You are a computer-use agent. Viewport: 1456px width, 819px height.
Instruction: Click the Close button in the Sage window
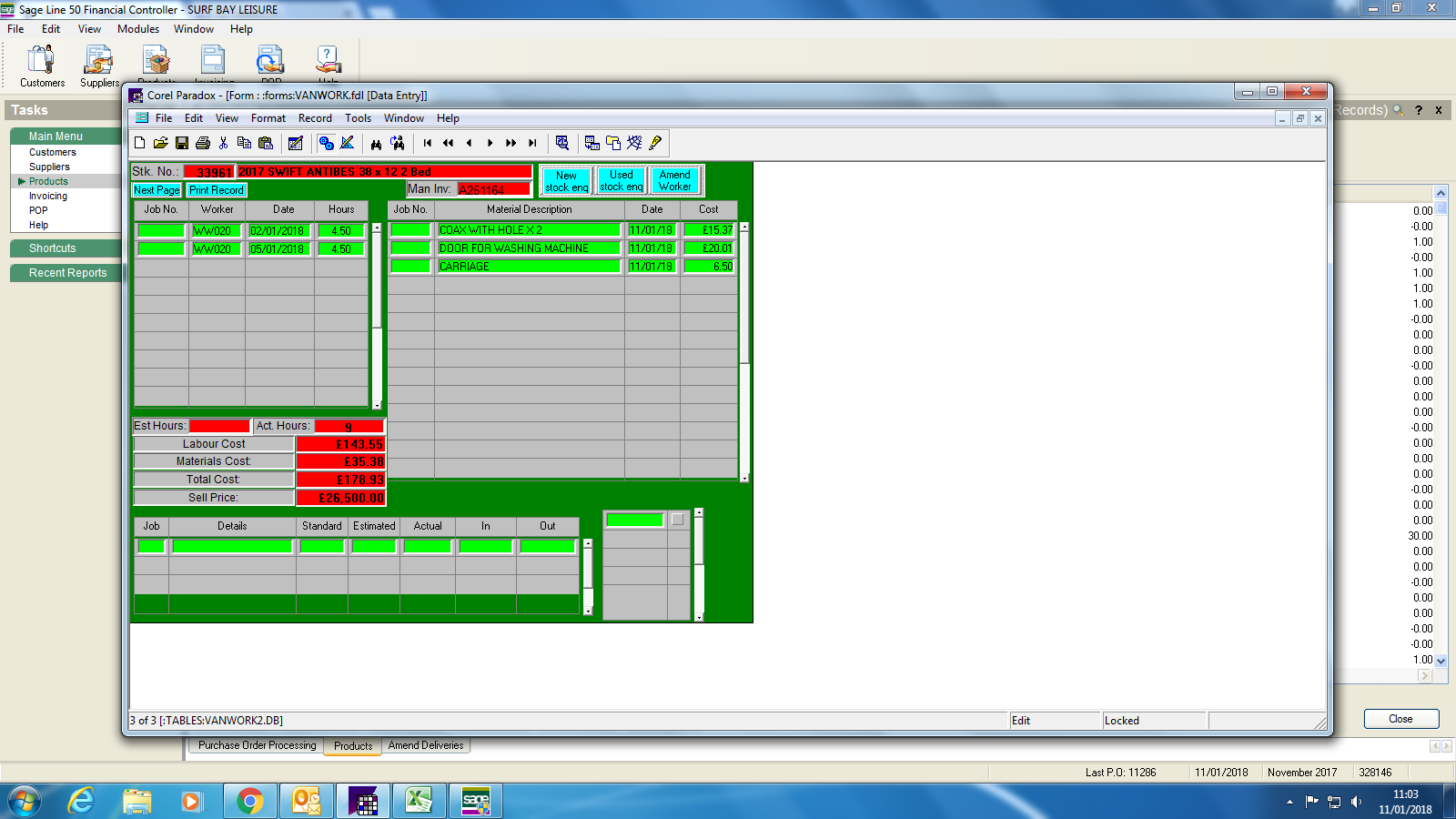point(1401,719)
